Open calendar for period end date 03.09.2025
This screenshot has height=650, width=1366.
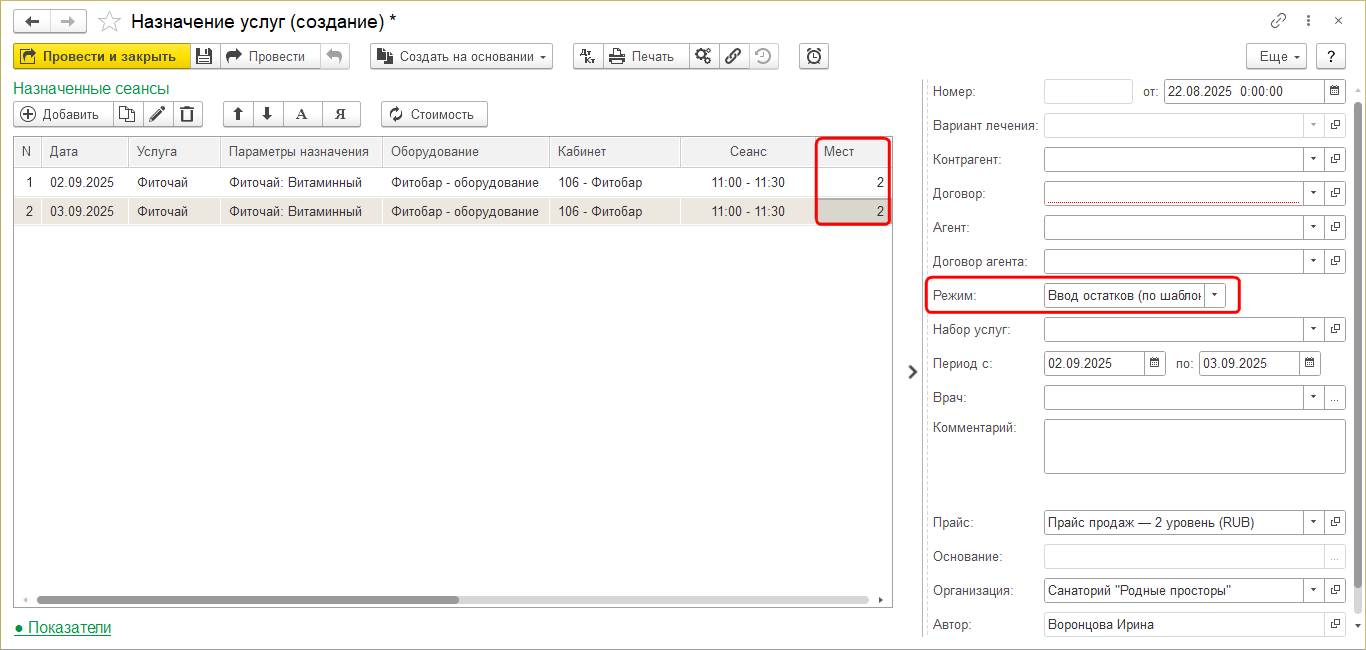1310,363
